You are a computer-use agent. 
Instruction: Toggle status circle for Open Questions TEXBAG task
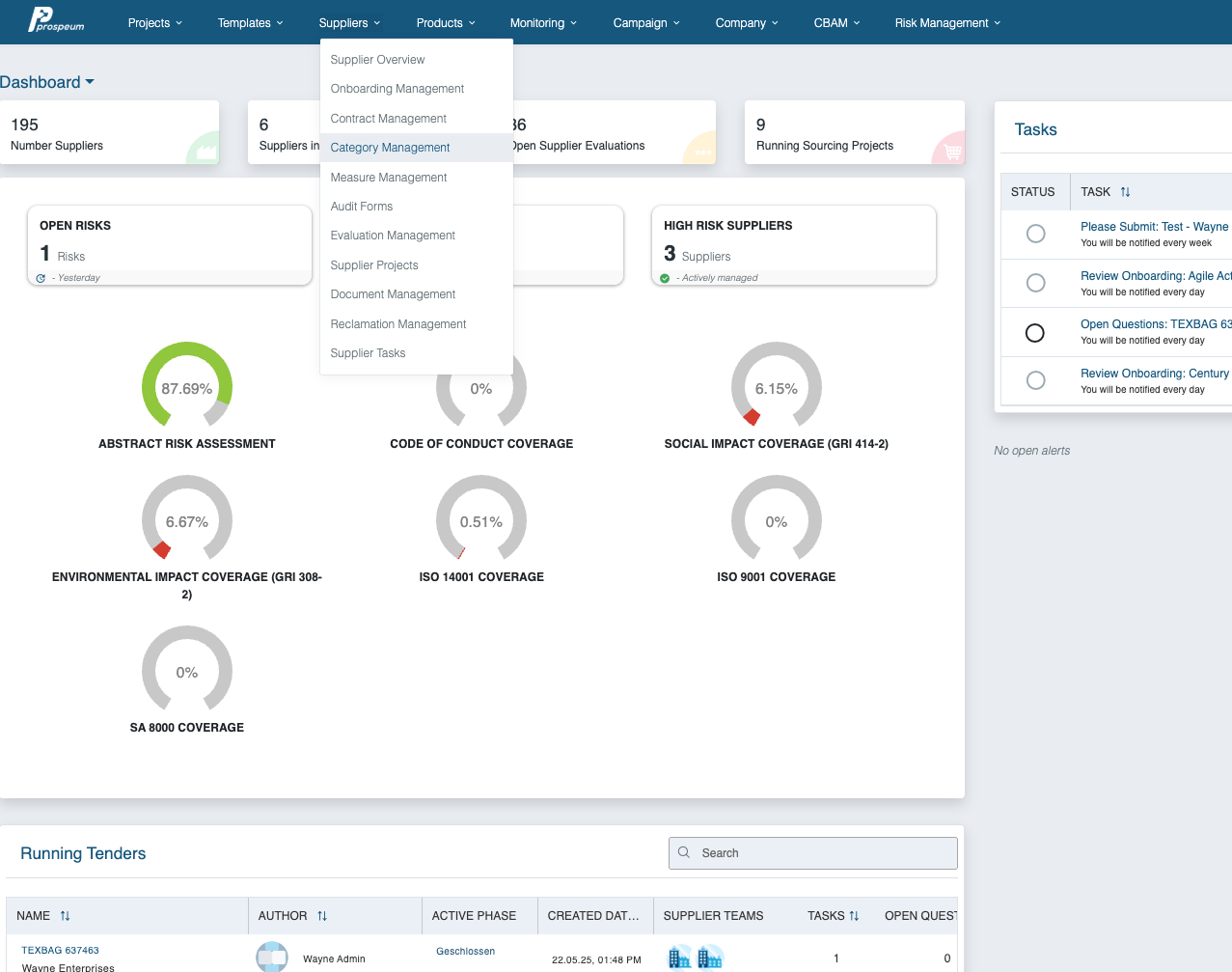click(x=1035, y=332)
